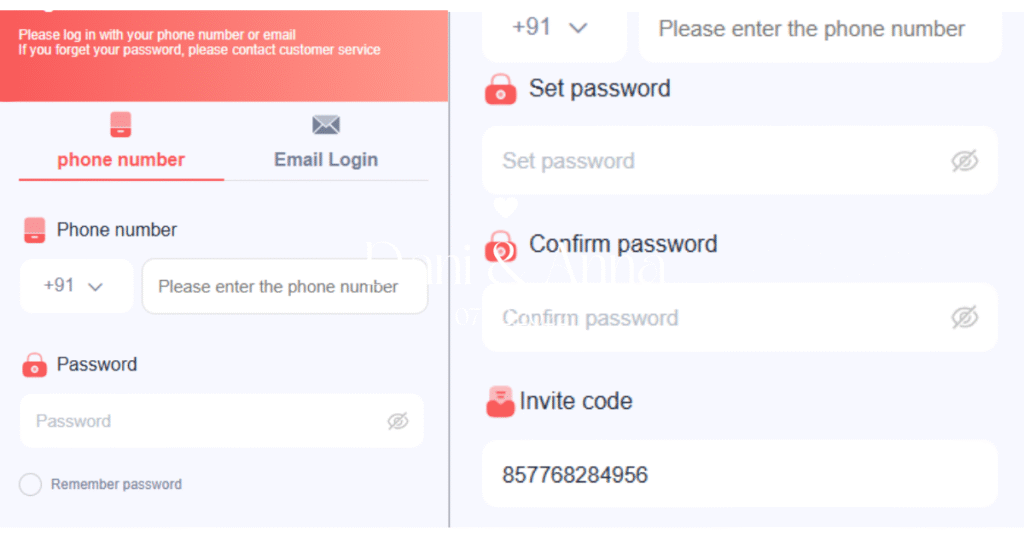Click the lock icon beside Password label
Screen dimensions: 1024x536
pyautogui.click(x=34, y=365)
